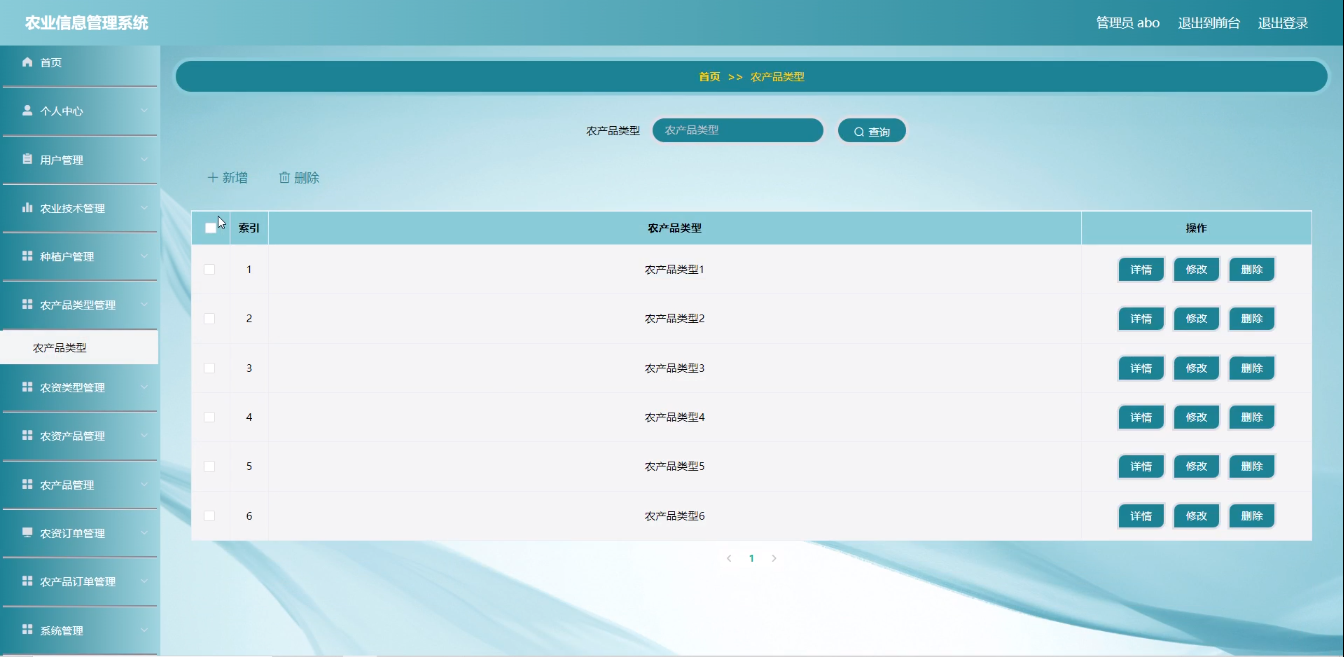
Task: Check the box for row 农产品类型5
Action: (209, 466)
